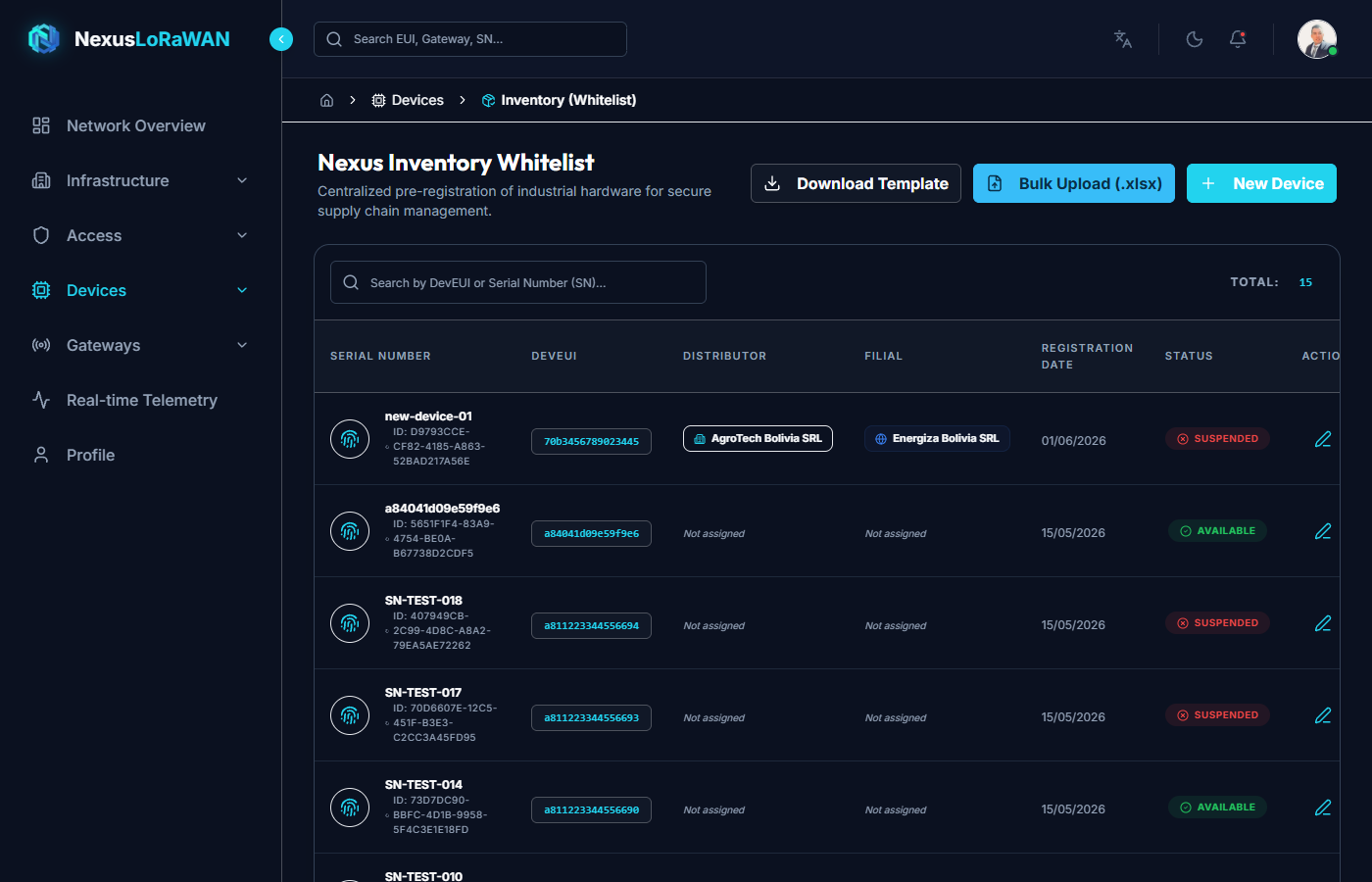The image size is (1372, 882).
Task: Click Bulk Upload (.xlsx) button
Action: pos(1074,183)
